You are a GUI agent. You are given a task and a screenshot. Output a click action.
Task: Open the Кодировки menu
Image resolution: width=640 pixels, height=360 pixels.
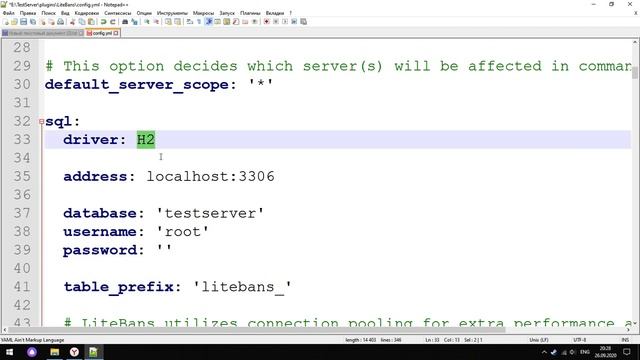(87, 13)
